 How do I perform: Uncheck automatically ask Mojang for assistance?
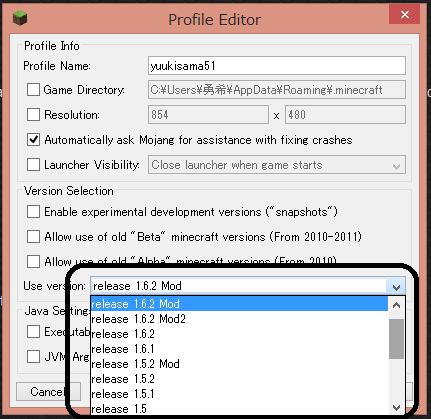point(33,139)
